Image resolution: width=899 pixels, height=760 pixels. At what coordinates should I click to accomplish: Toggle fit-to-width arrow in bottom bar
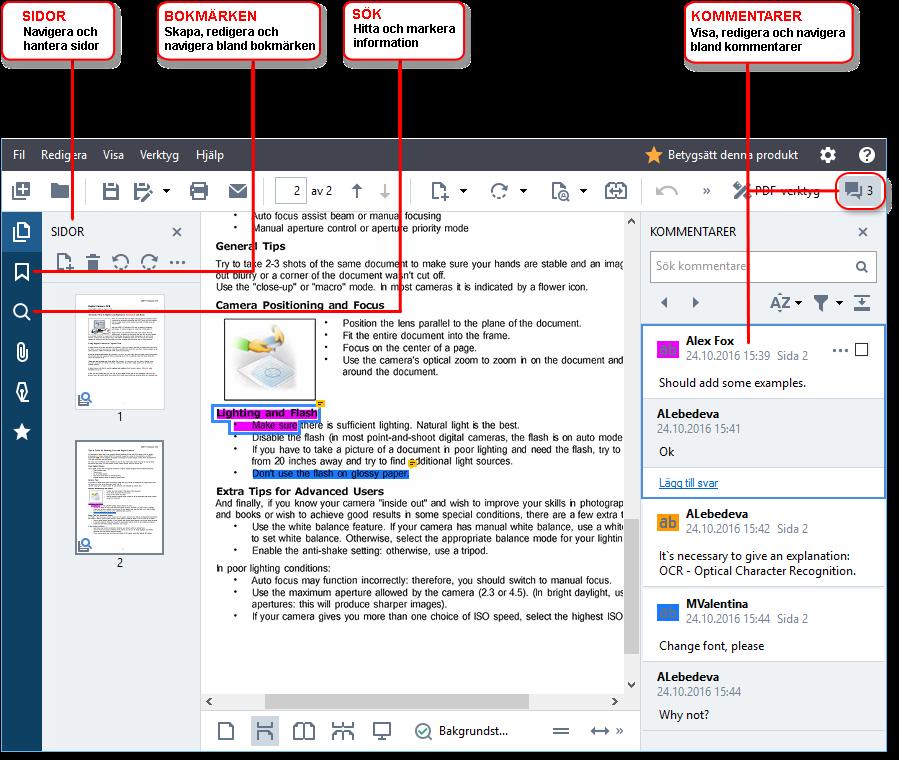coord(600,731)
